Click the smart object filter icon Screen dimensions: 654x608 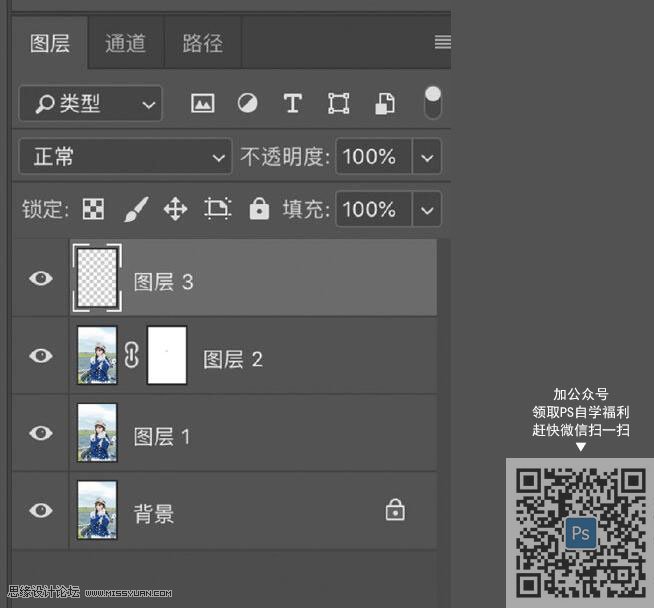coord(385,103)
